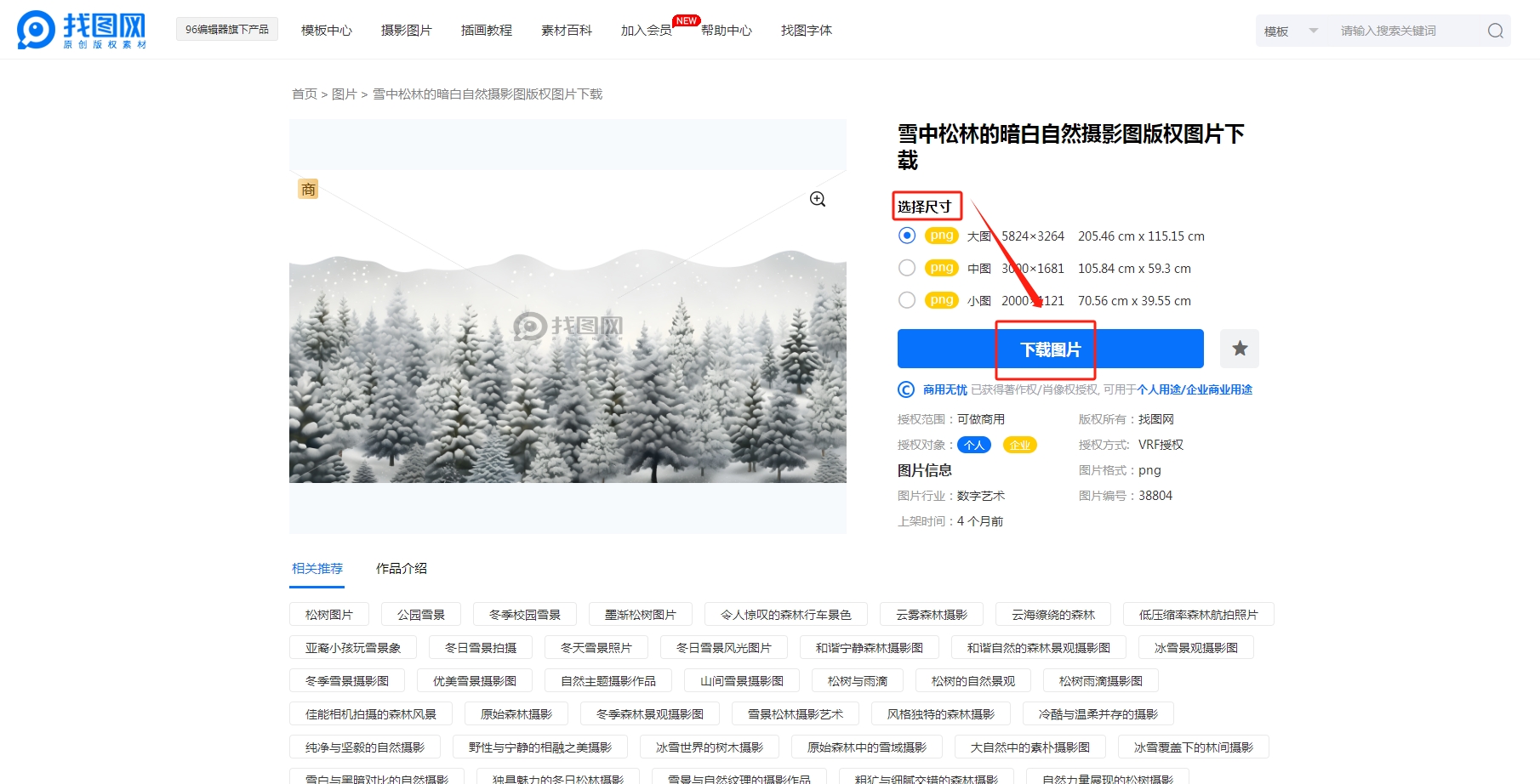
Task: Click the 和谐宁静森林摄影图 tag
Action: tap(870, 647)
